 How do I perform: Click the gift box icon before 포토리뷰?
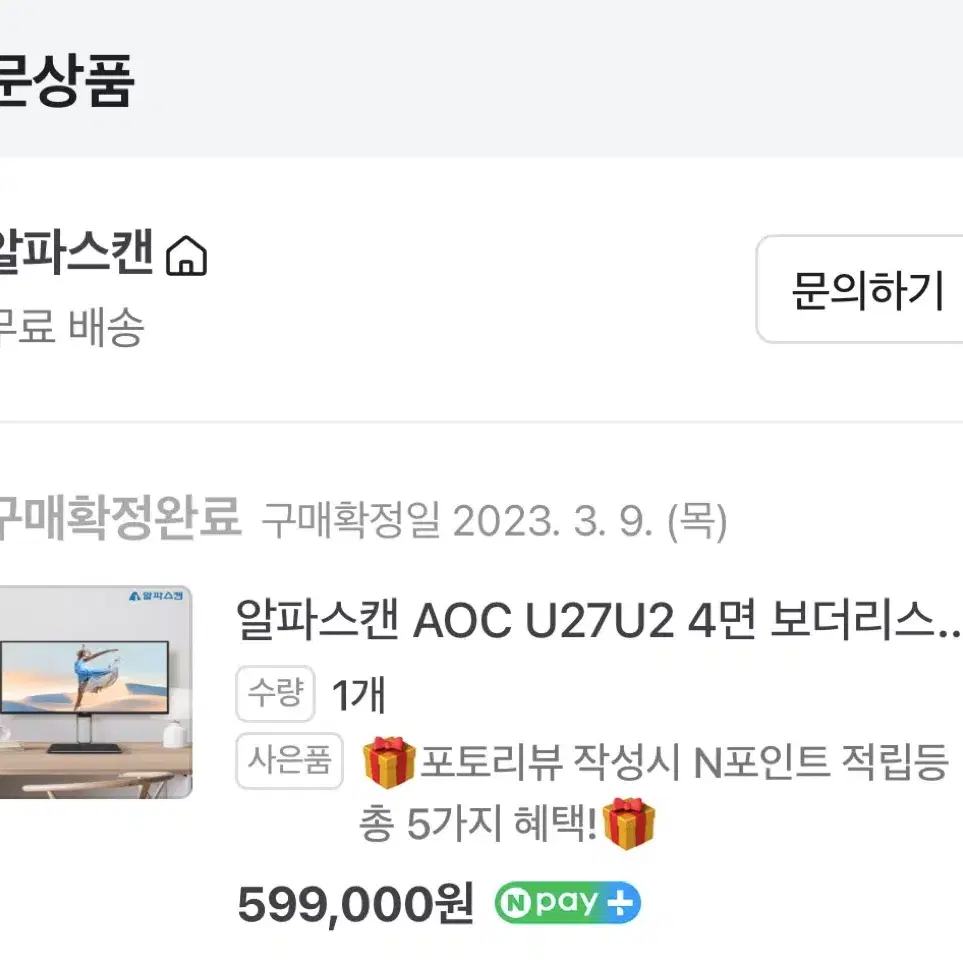pos(389,762)
